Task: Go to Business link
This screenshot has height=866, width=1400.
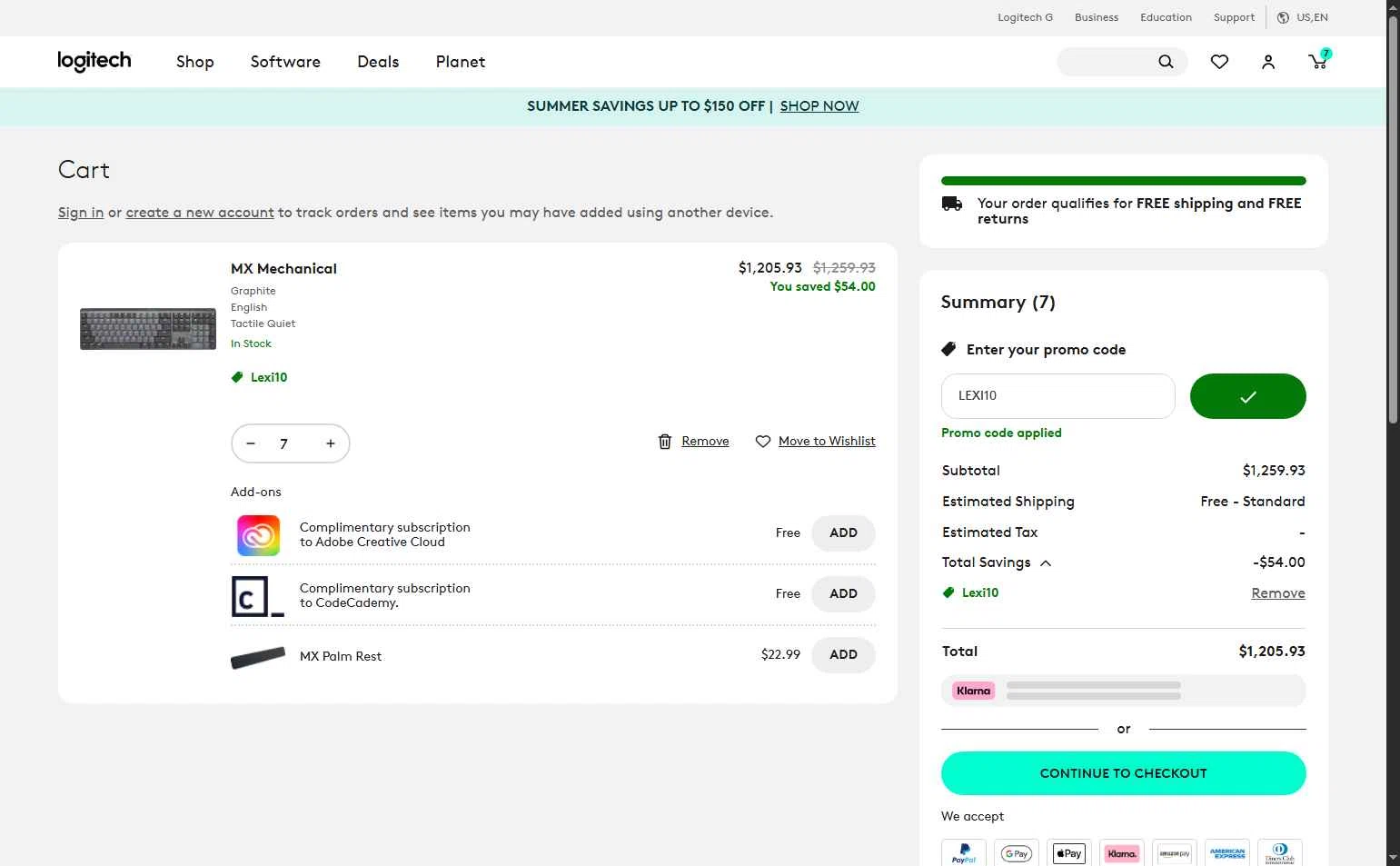Action: (1097, 17)
